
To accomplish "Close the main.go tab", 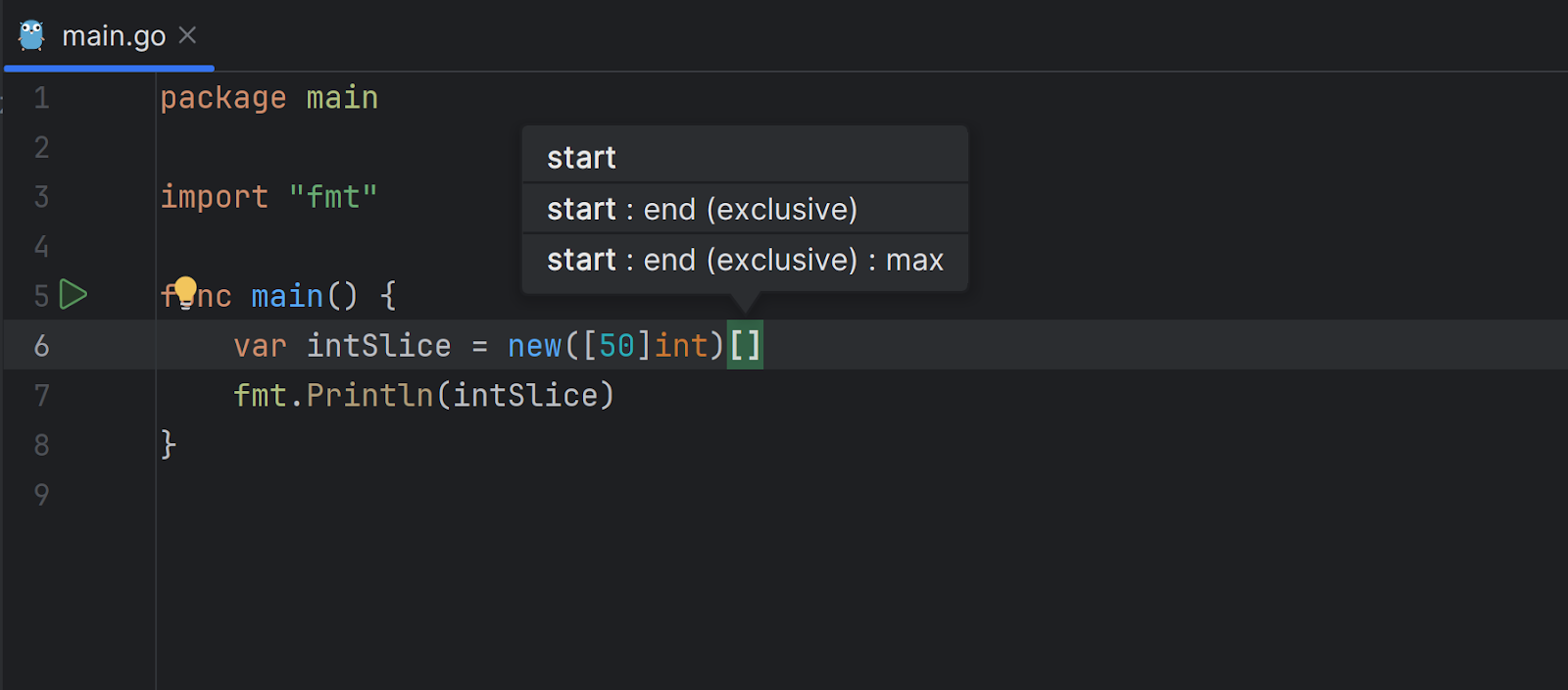I will pos(188,35).
